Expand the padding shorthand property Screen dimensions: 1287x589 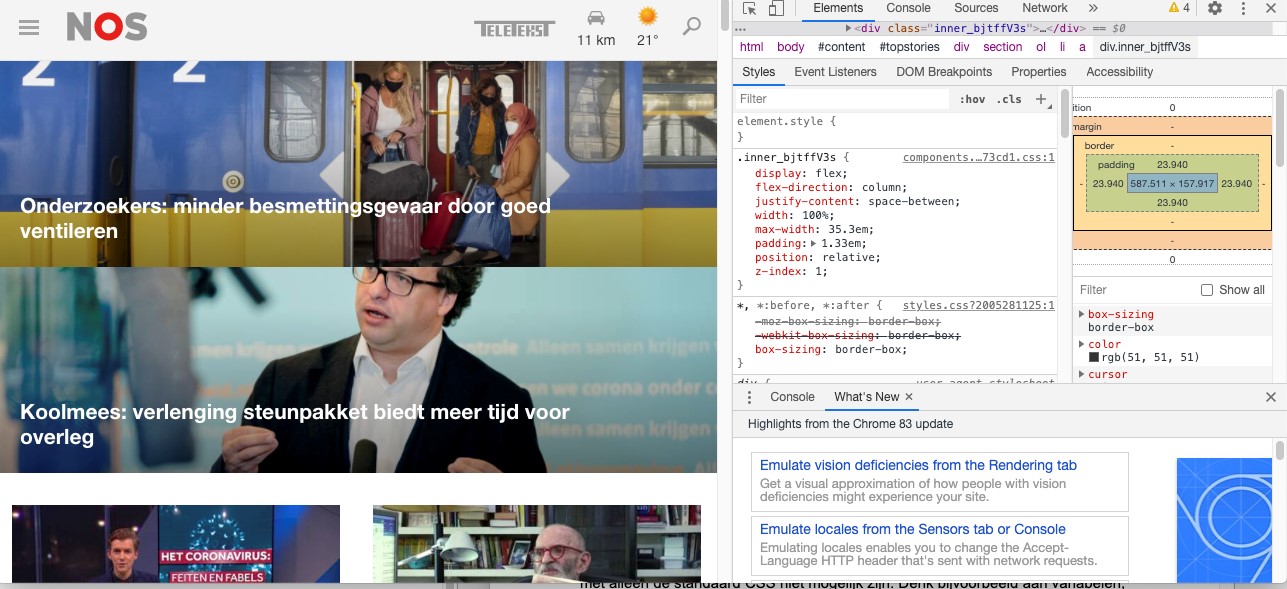(813, 243)
